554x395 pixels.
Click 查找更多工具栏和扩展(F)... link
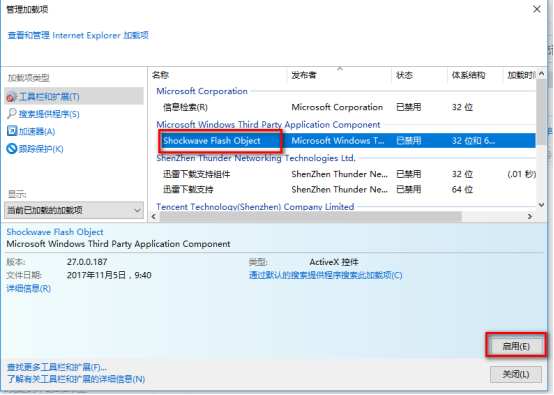pos(57,367)
